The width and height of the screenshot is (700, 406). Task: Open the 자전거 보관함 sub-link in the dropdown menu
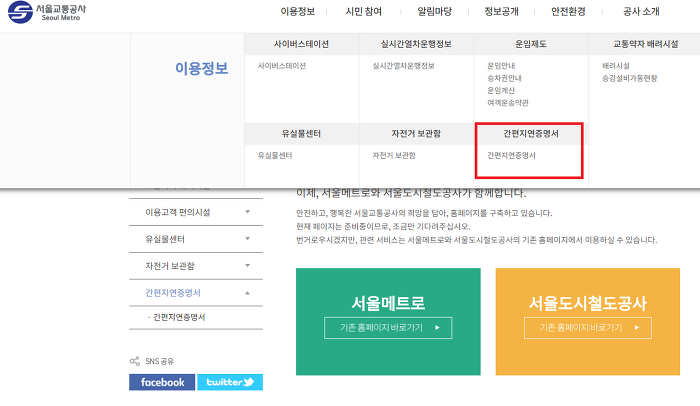[394, 155]
